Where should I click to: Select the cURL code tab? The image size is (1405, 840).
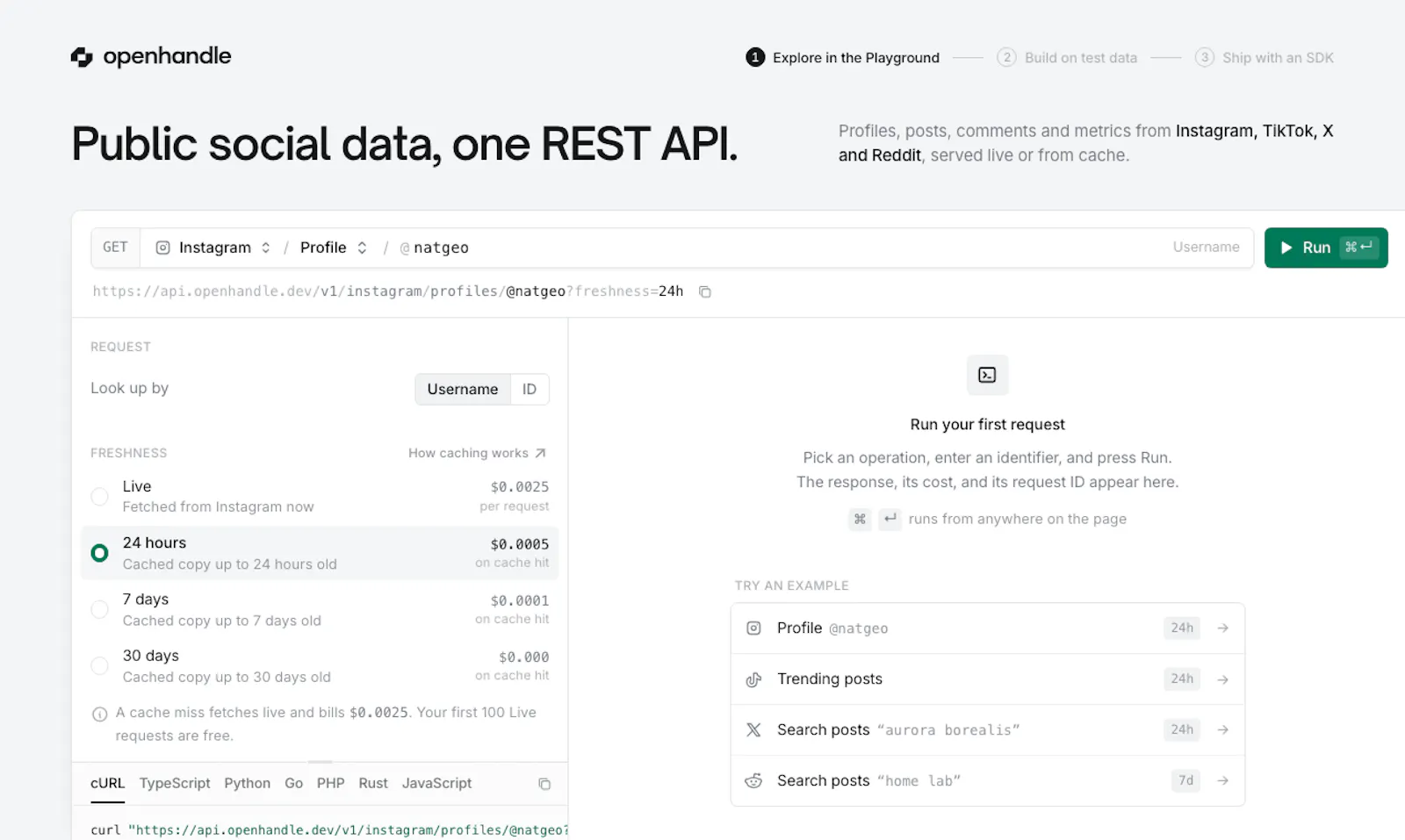[107, 783]
